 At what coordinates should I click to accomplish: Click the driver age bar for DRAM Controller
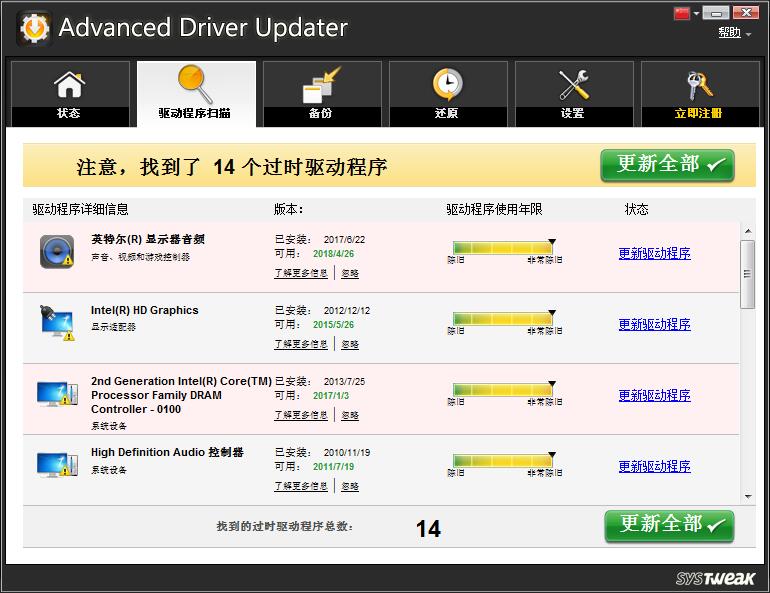[503, 390]
